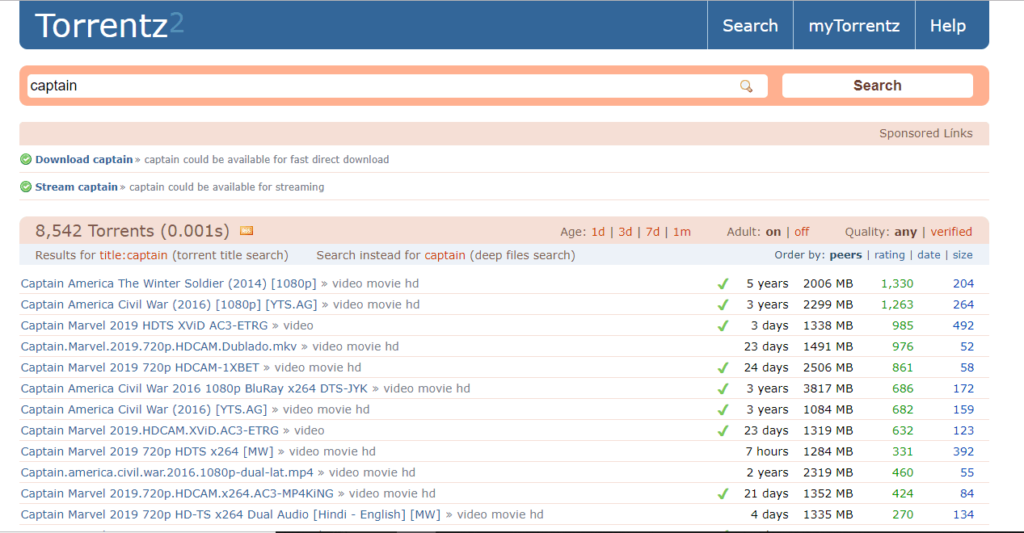Click leech count 392
This screenshot has width=1024, height=533.
pyautogui.click(x=963, y=451)
